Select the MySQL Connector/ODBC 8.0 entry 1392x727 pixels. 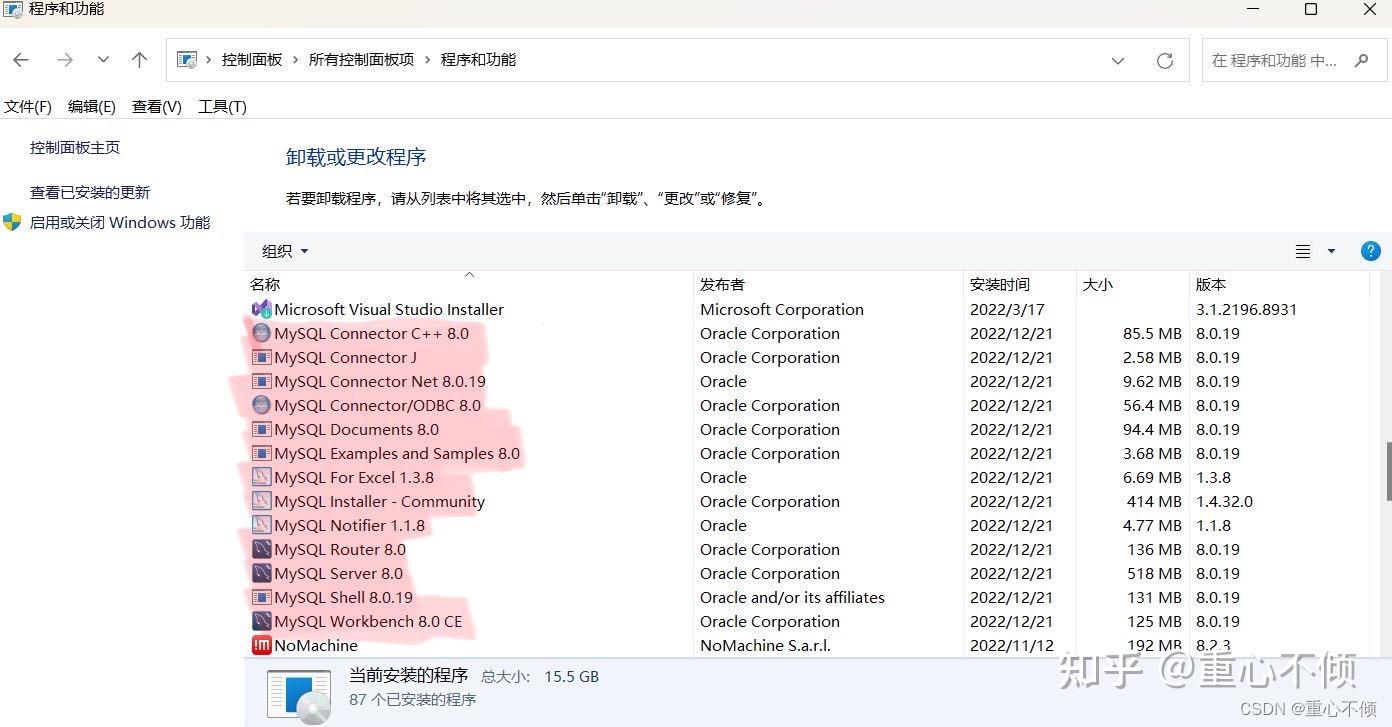point(377,405)
